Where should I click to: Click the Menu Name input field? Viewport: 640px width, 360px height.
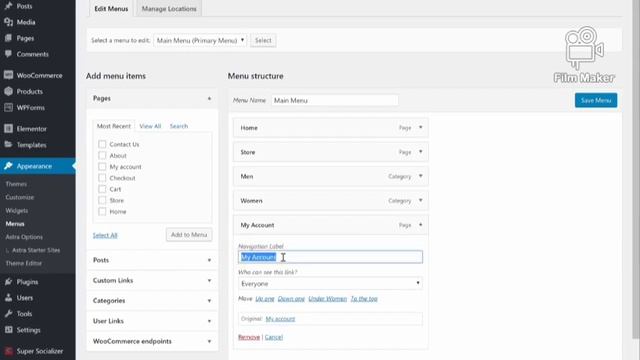[335, 100]
